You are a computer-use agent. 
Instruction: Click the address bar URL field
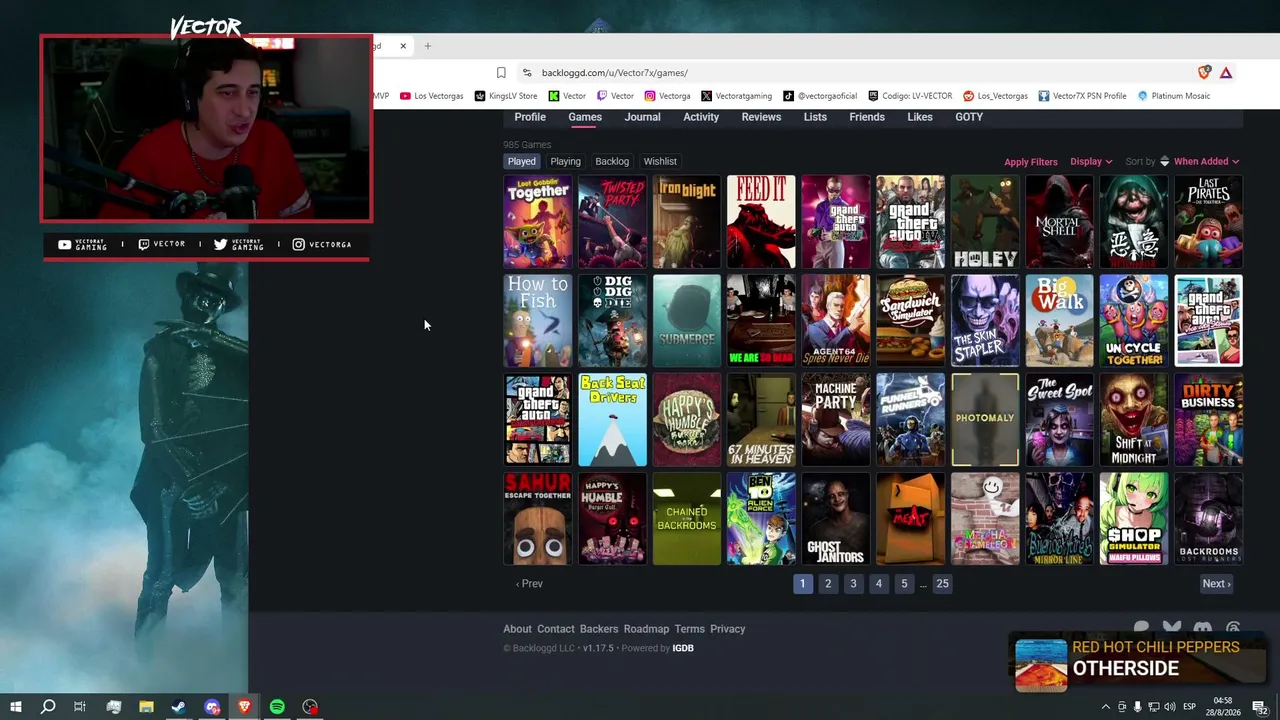[860, 72]
